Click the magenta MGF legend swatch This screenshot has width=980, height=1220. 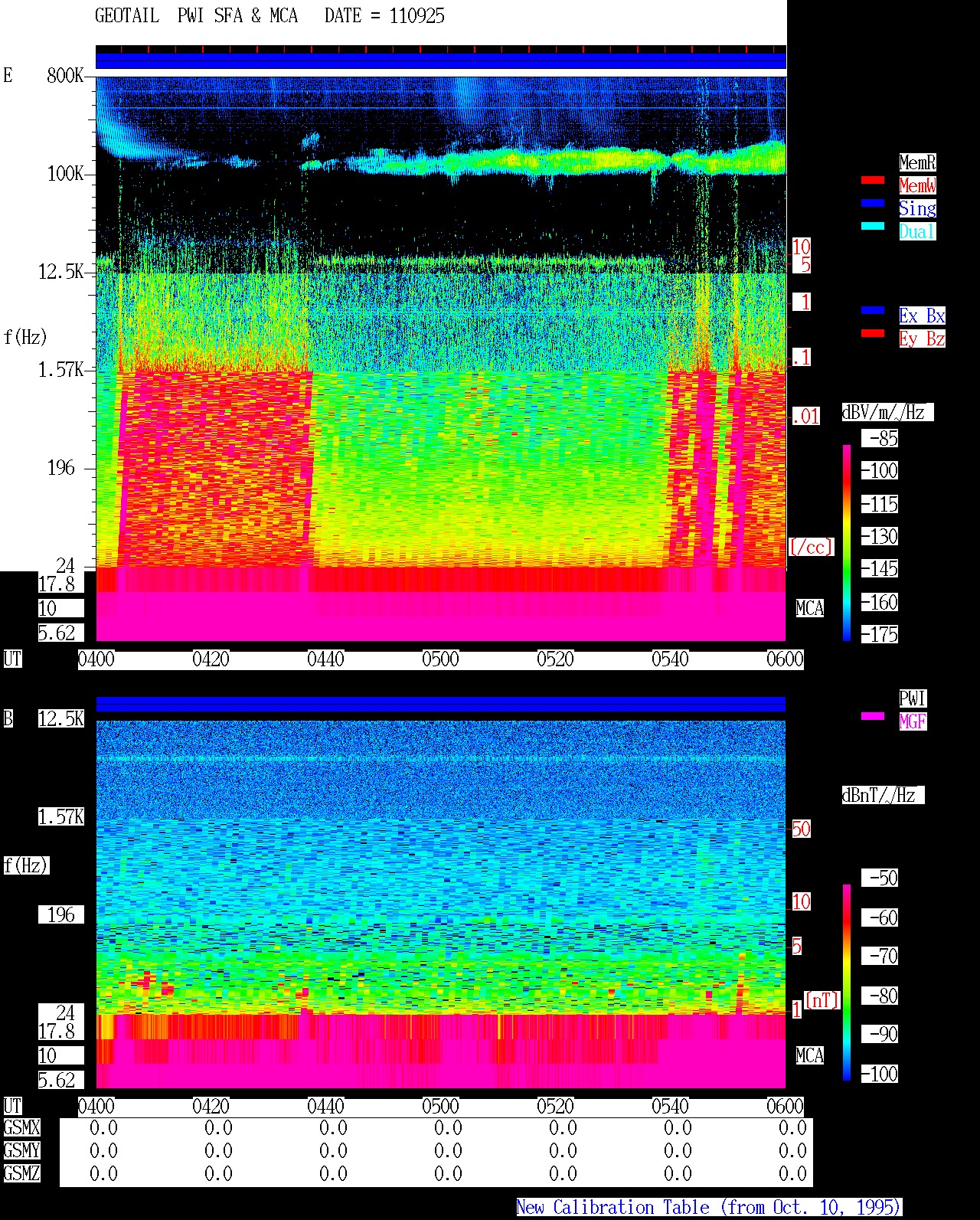pyautogui.click(x=873, y=716)
